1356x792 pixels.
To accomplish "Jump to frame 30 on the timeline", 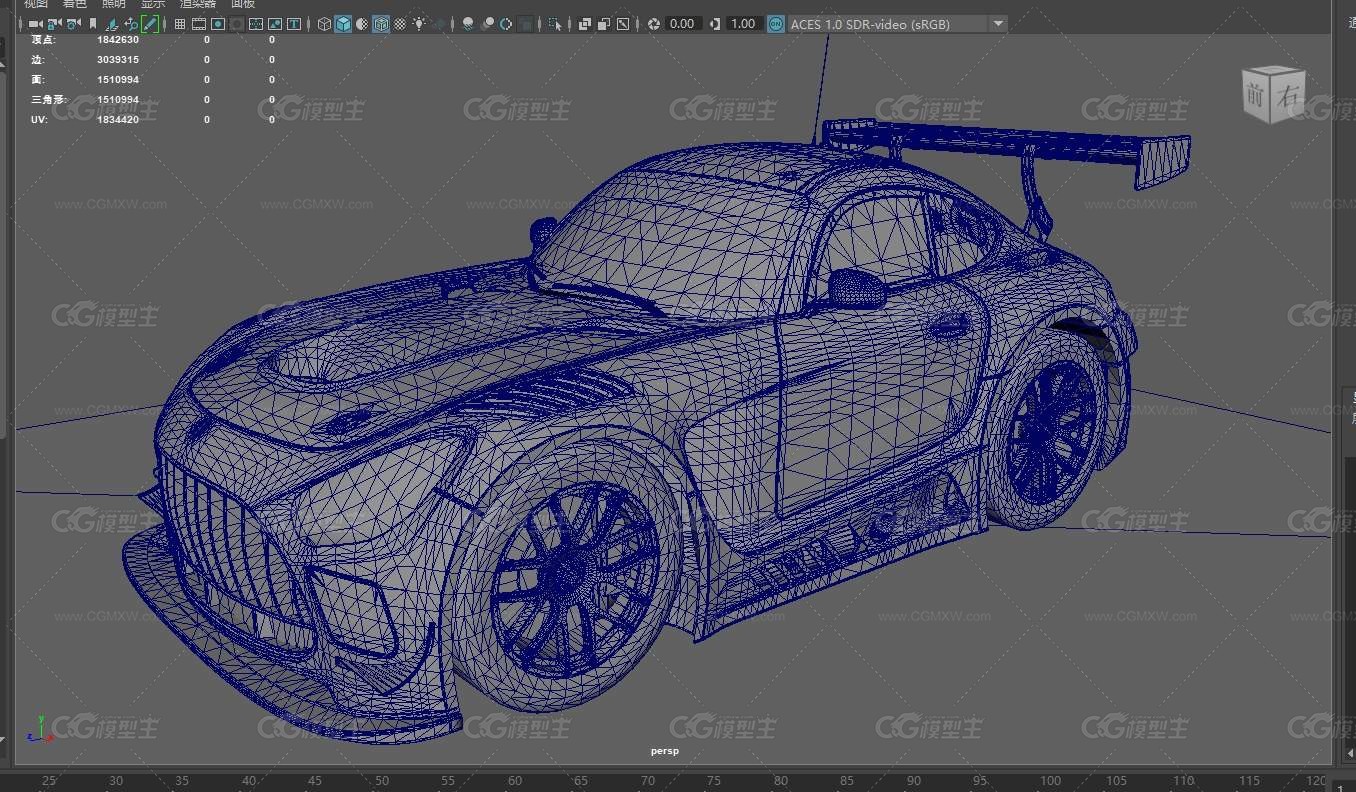I will (116, 782).
